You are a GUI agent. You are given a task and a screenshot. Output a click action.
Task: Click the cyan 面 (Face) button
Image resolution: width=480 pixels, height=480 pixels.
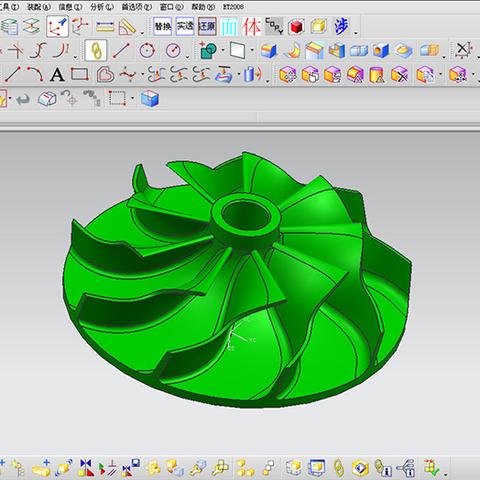pos(230,27)
